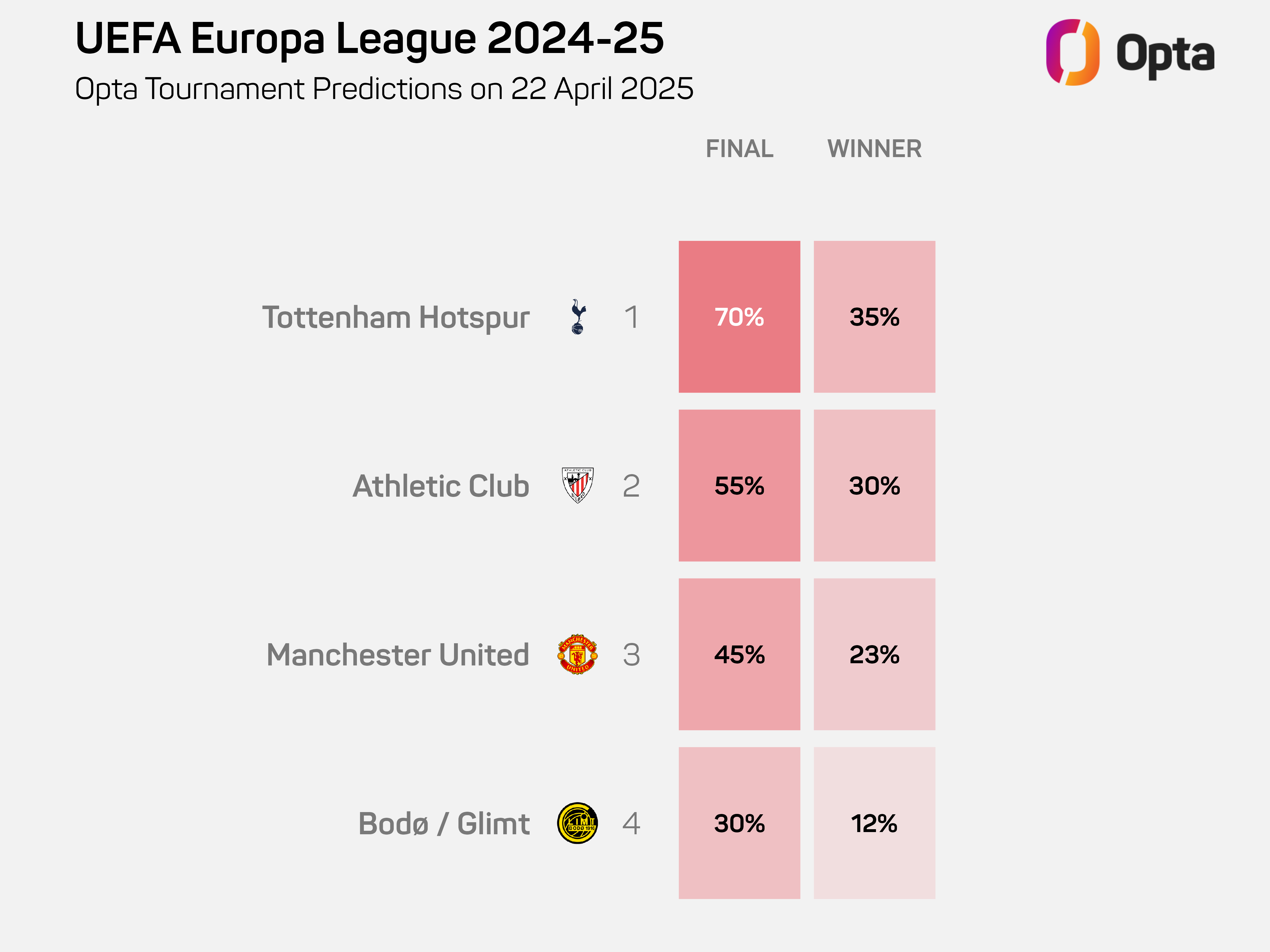Click the Opta Tournament Predictions subtitle

[x=384, y=89]
